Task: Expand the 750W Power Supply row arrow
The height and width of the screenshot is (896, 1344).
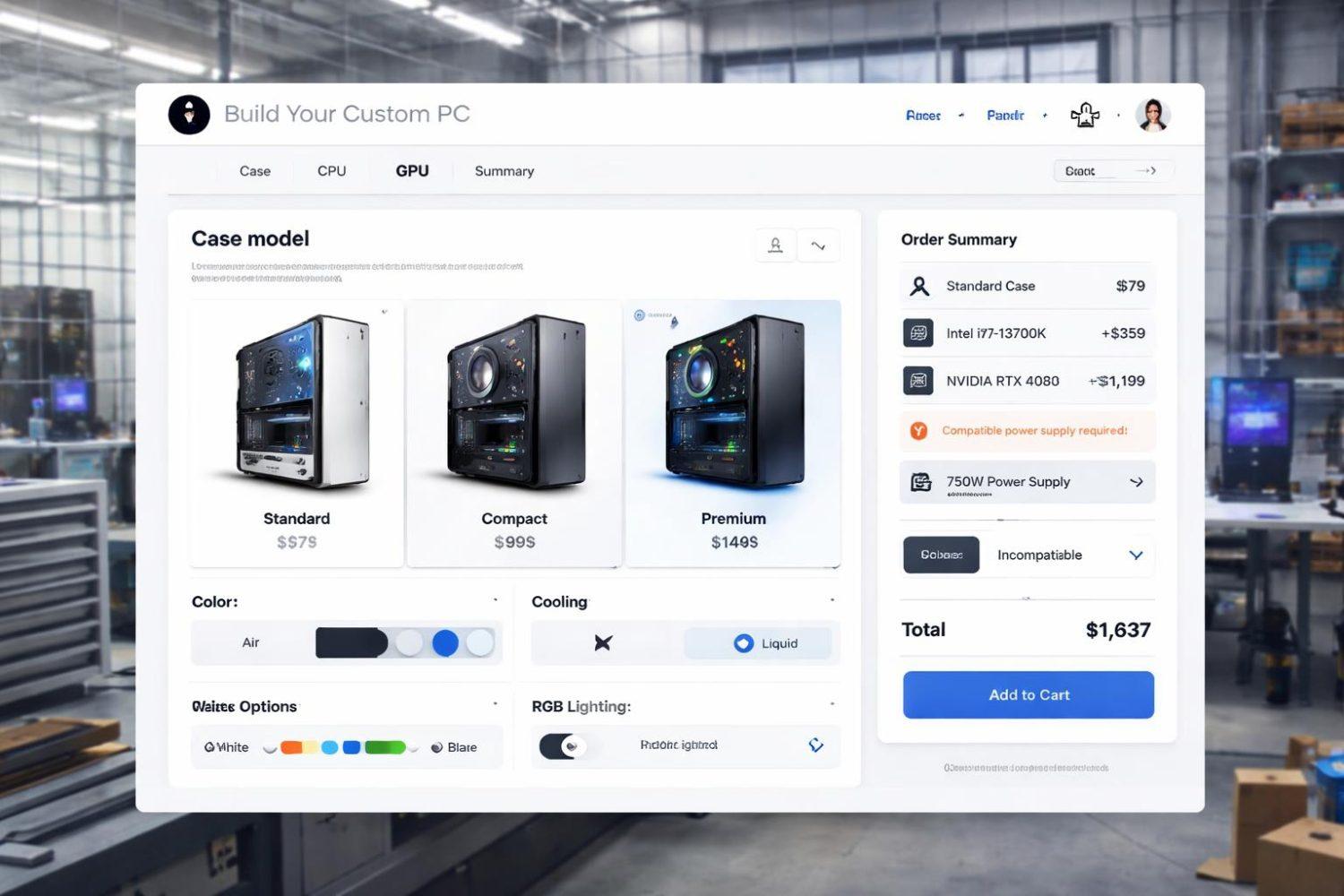Action: click(1136, 482)
